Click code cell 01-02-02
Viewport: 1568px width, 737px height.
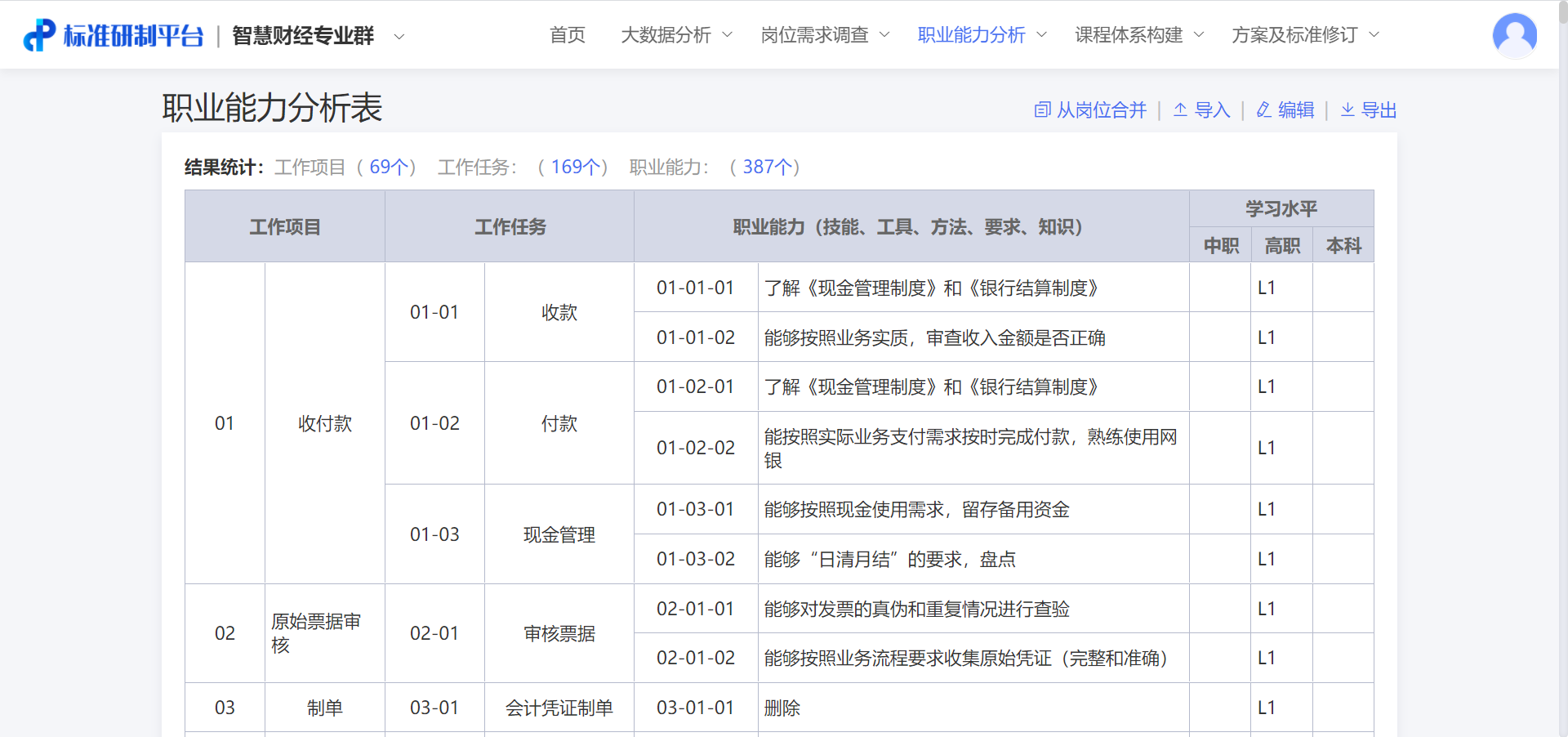(696, 448)
